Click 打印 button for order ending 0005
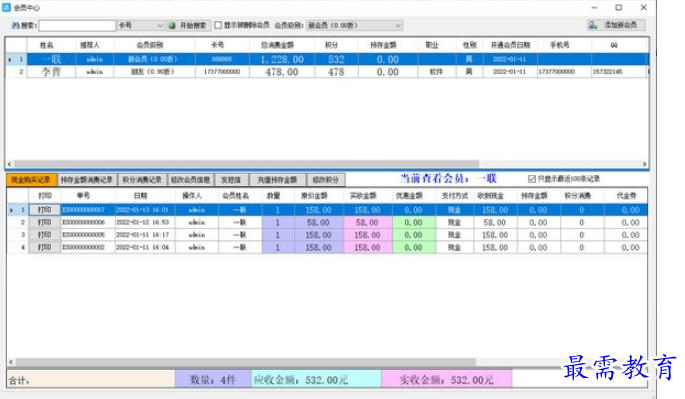The image size is (685, 399). [x=45, y=235]
